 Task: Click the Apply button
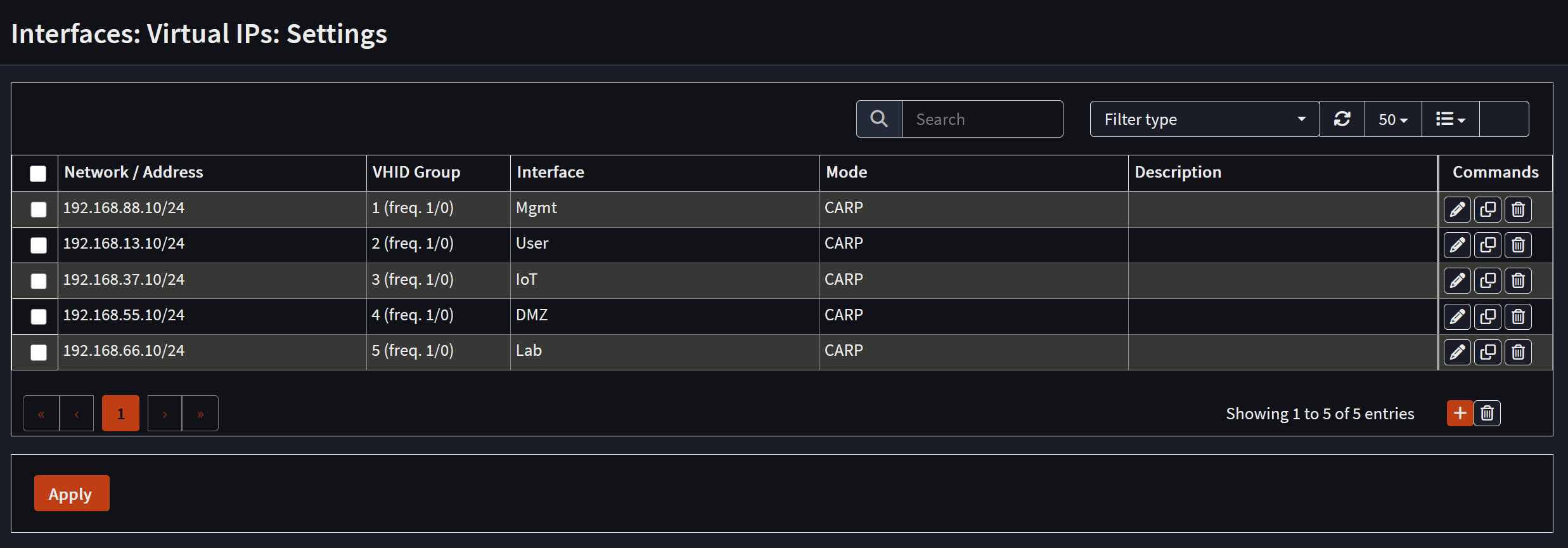click(x=72, y=493)
